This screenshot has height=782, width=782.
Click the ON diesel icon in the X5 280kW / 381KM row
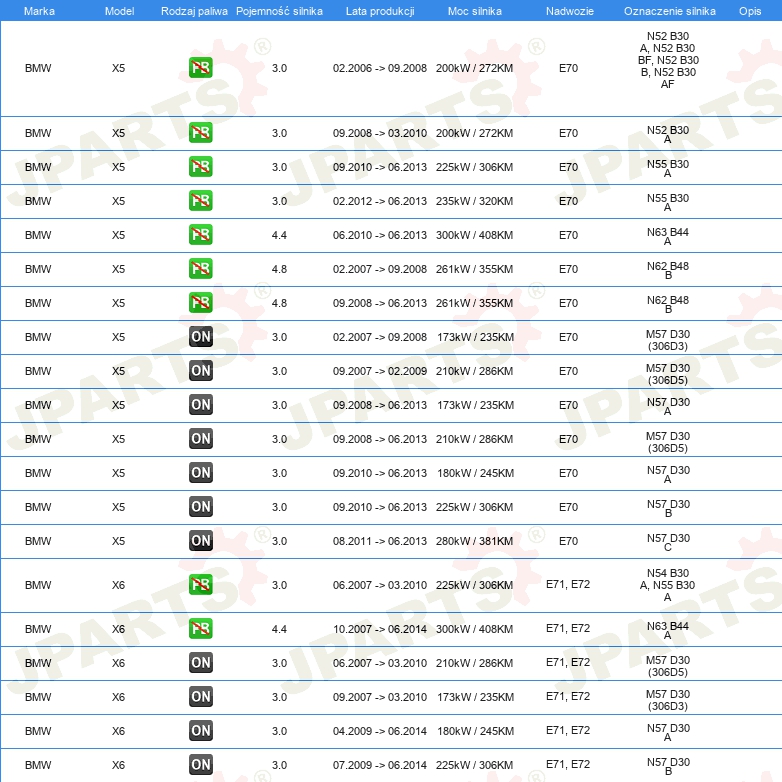pyautogui.click(x=200, y=540)
